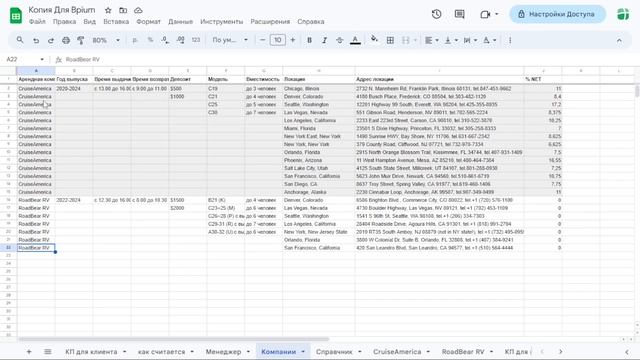The width and height of the screenshot is (640, 360).
Task: Open the Вставка menu
Action: 116,22
